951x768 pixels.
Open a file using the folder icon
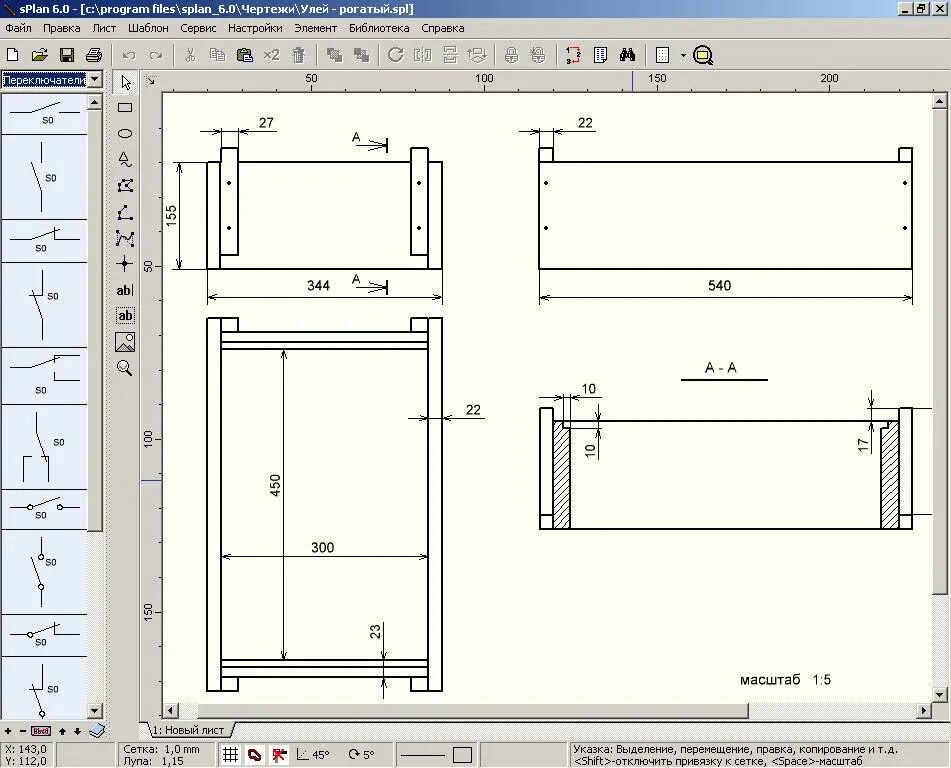click(x=39, y=55)
